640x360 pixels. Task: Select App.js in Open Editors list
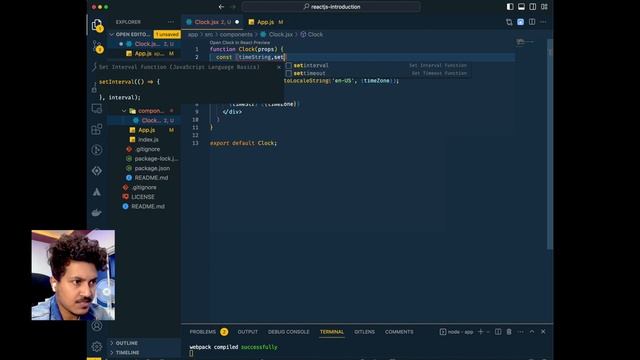pyautogui.click(x=144, y=53)
